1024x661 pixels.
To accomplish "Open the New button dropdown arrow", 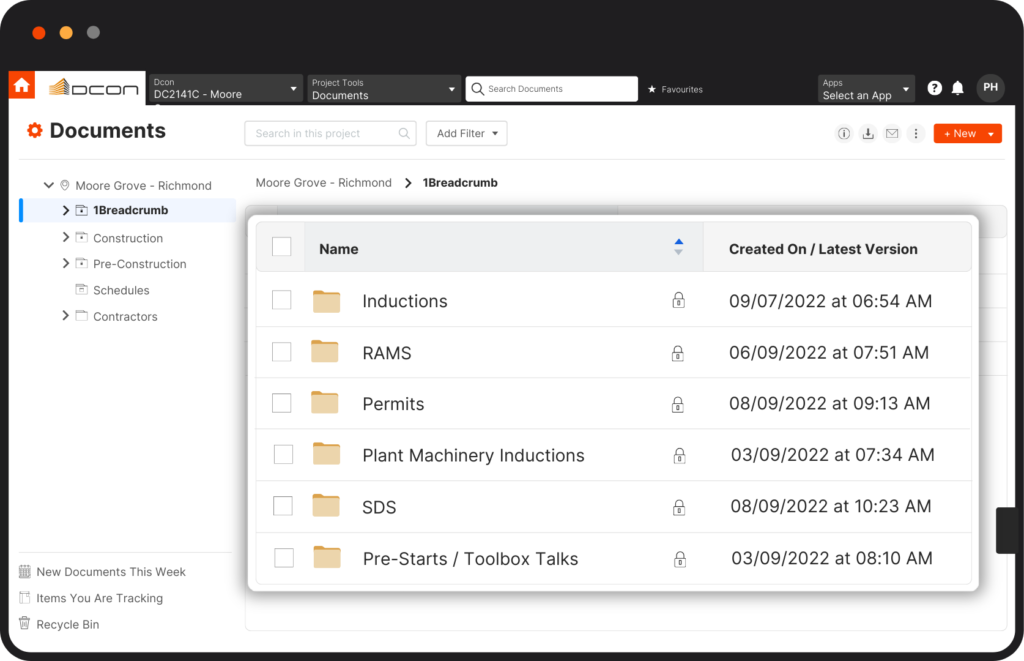I will click(x=991, y=134).
